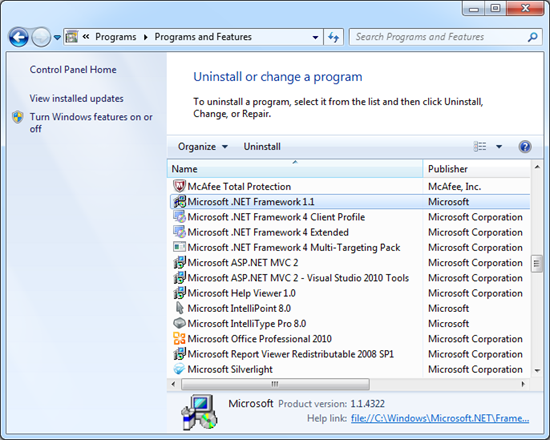Screen dimensions: 550x440
Task: Open Turn Windows features on or off
Action: click(x=91, y=123)
